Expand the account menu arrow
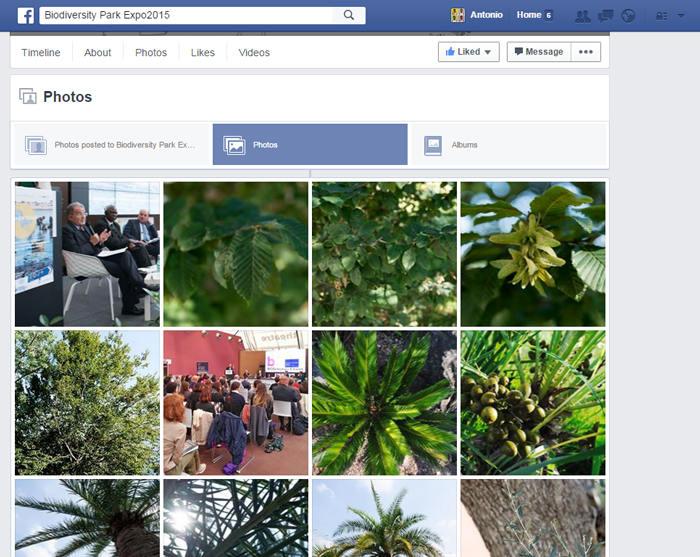Image resolution: width=700 pixels, height=557 pixels. [x=681, y=16]
